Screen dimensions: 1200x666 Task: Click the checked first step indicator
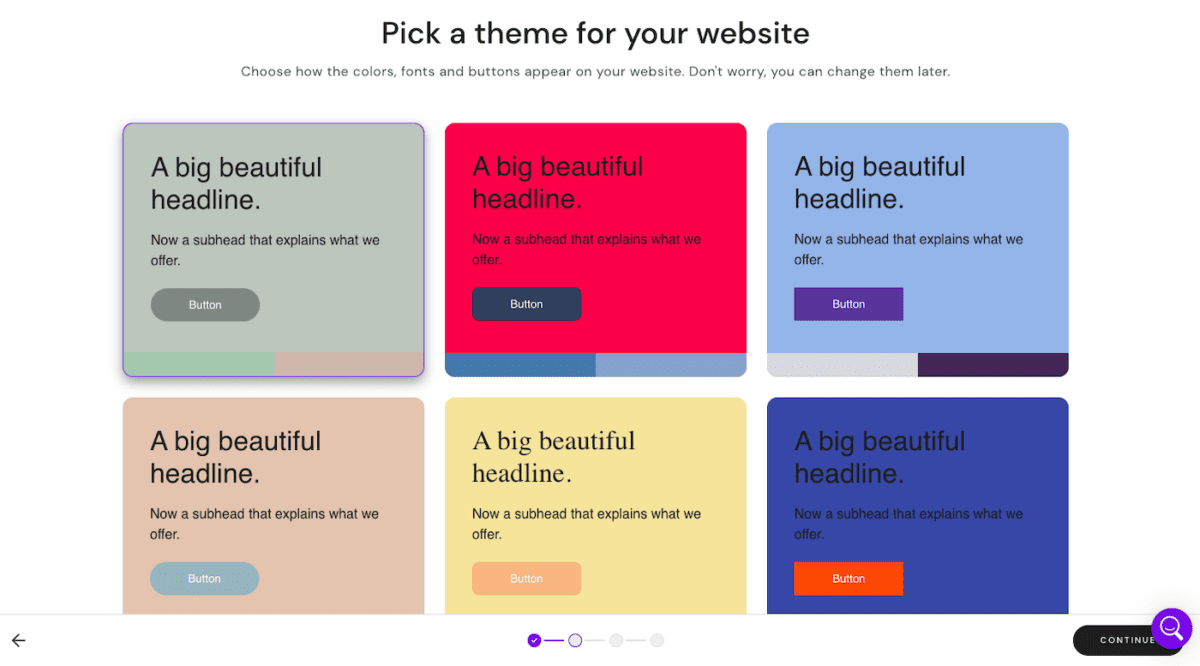point(535,640)
